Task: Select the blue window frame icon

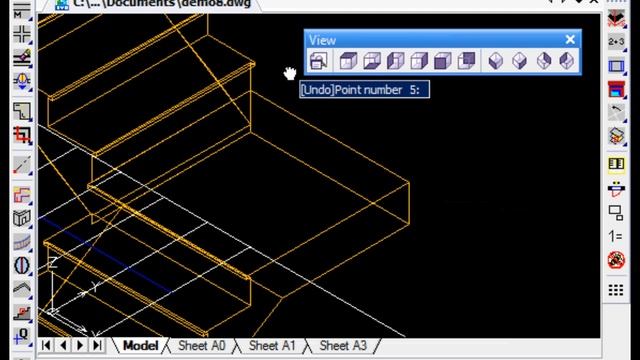Action: click(x=616, y=66)
